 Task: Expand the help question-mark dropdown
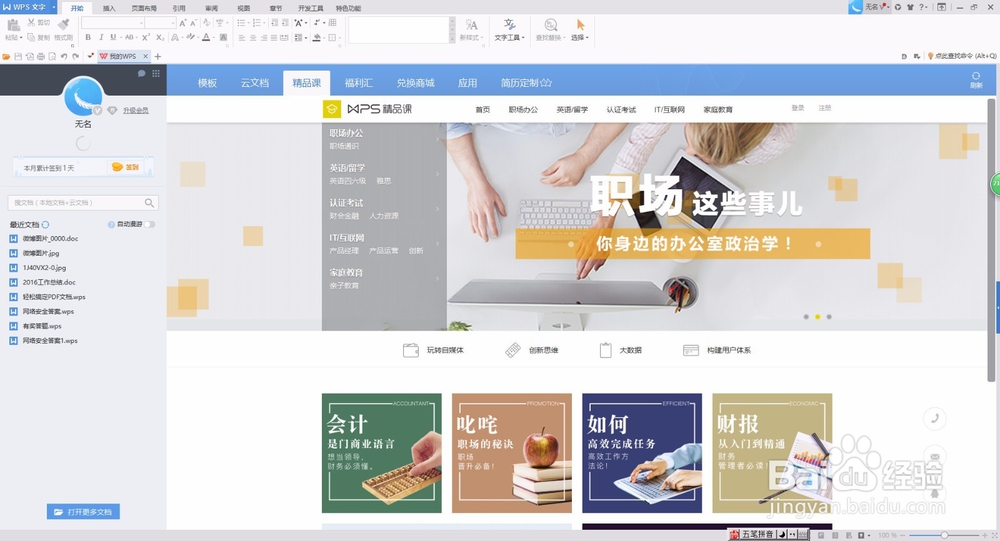tap(926, 7)
